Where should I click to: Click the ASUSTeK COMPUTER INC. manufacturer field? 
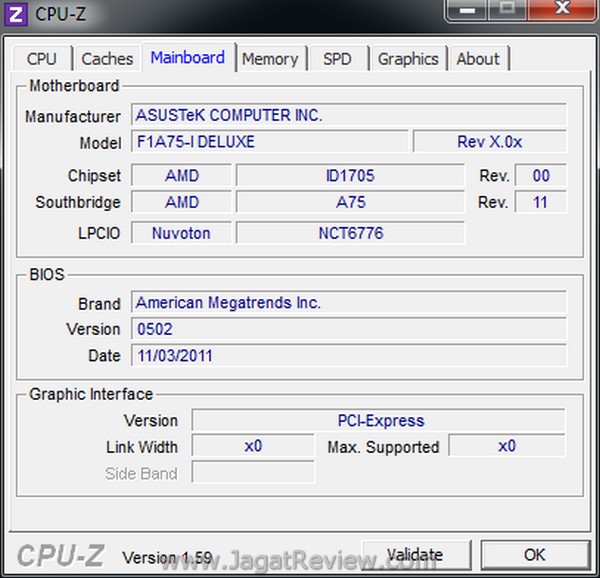pos(349,115)
